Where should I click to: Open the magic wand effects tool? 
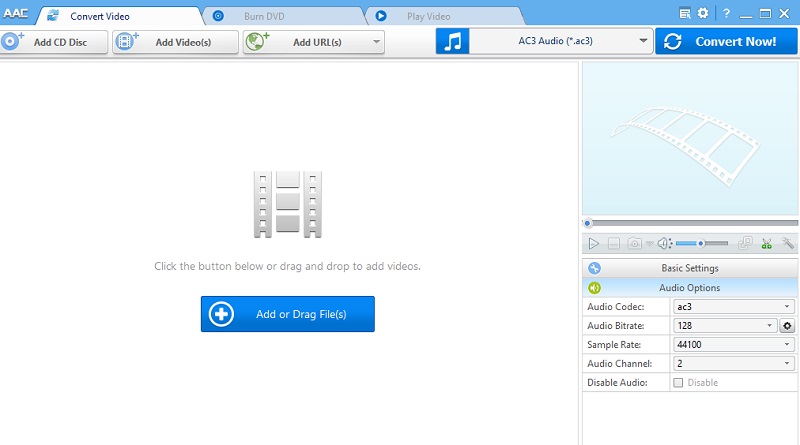pos(788,243)
